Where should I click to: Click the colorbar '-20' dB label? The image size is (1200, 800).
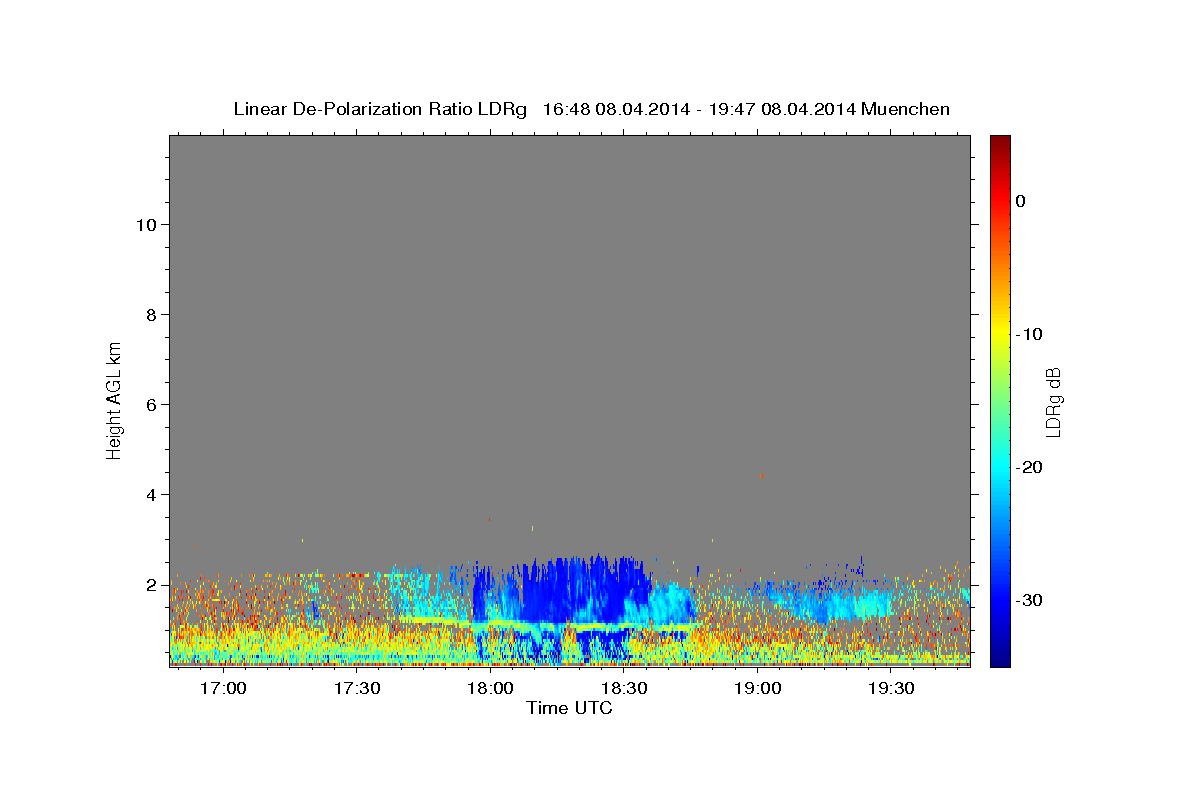click(x=1029, y=467)
